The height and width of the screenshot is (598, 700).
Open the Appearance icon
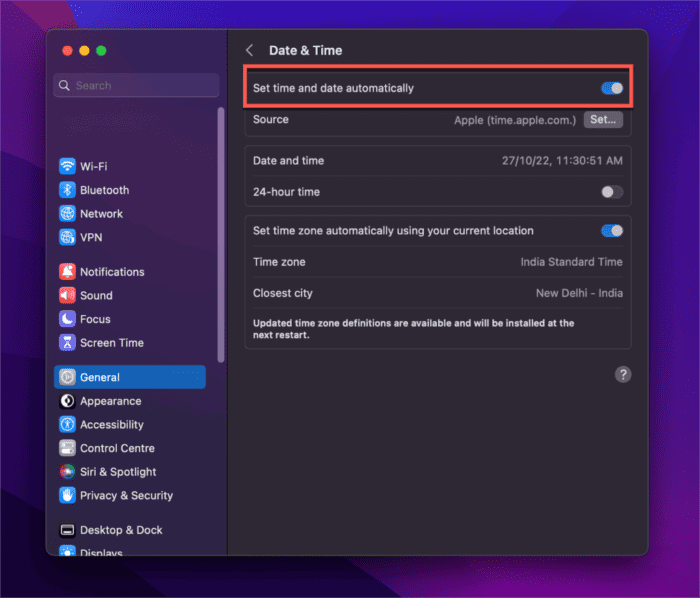(x=67, y=401)
